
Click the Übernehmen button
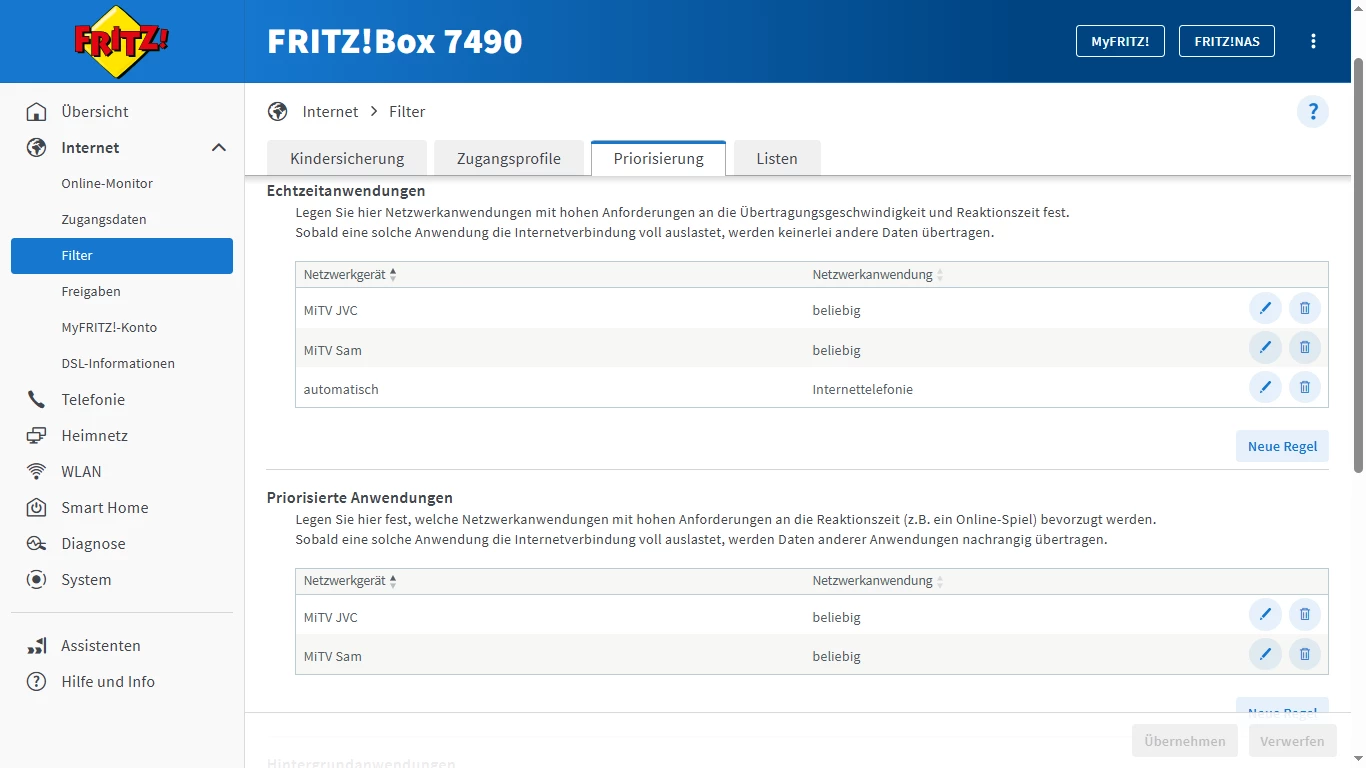point(1185,741)
